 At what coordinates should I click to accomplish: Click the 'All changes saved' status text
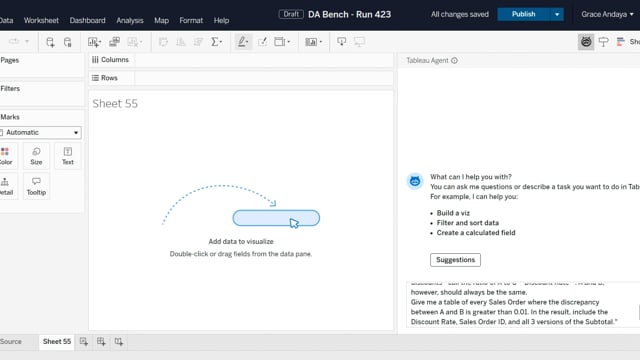[460, 14]
